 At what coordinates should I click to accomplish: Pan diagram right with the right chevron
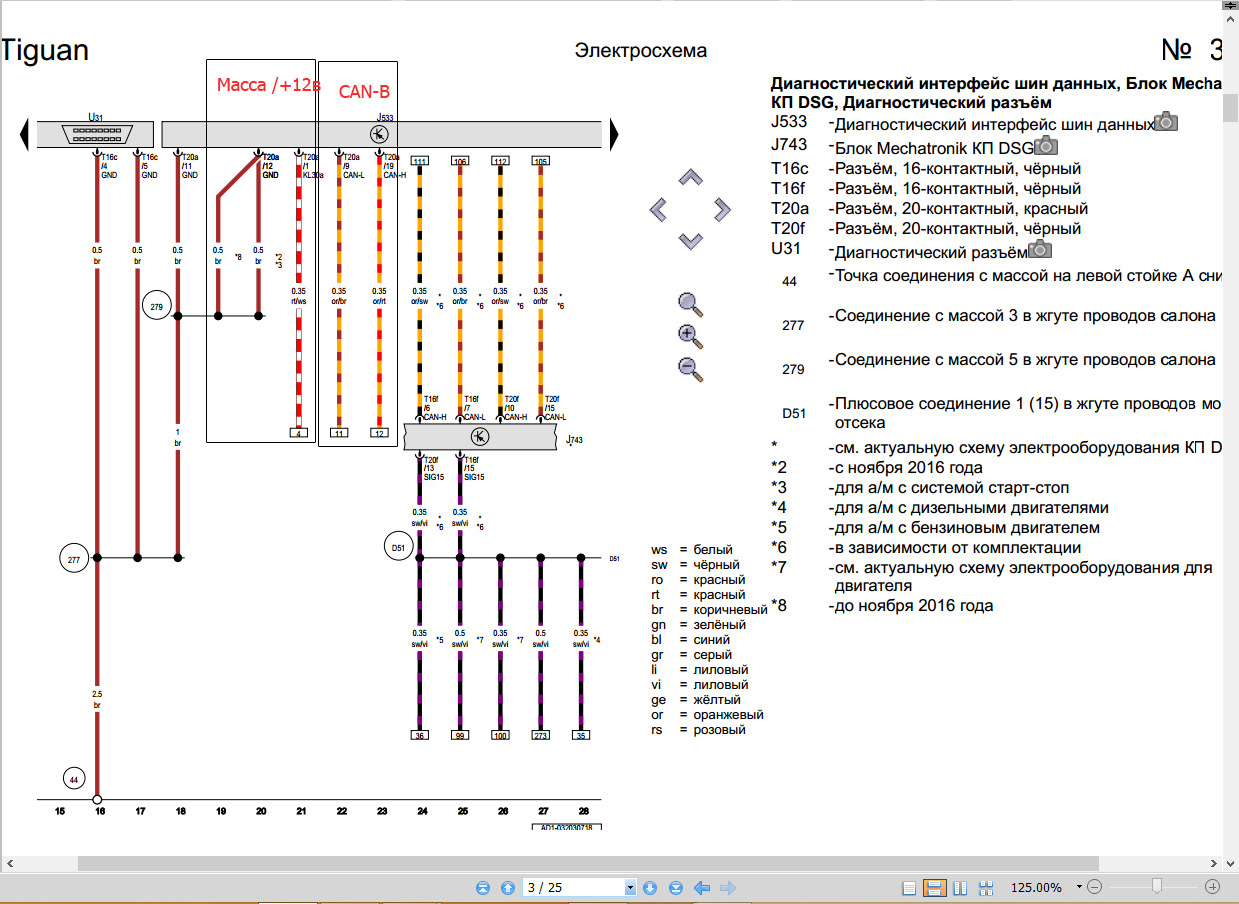point(722,209)
